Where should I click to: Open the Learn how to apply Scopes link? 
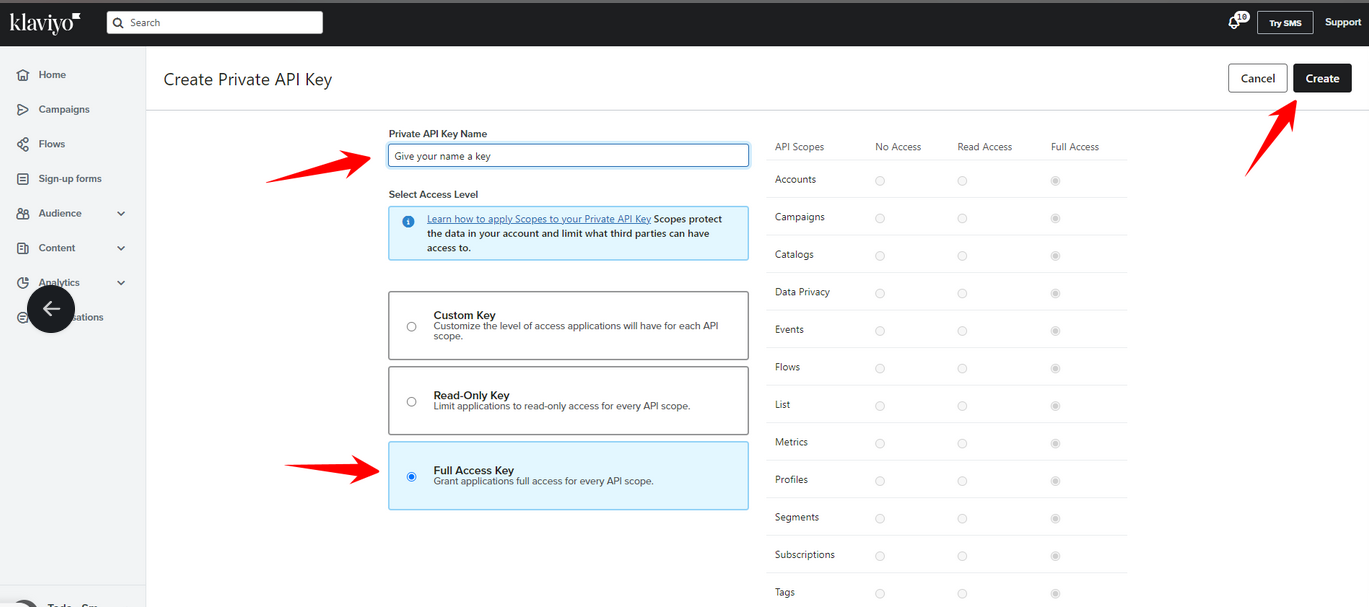(x=539, y=219)
